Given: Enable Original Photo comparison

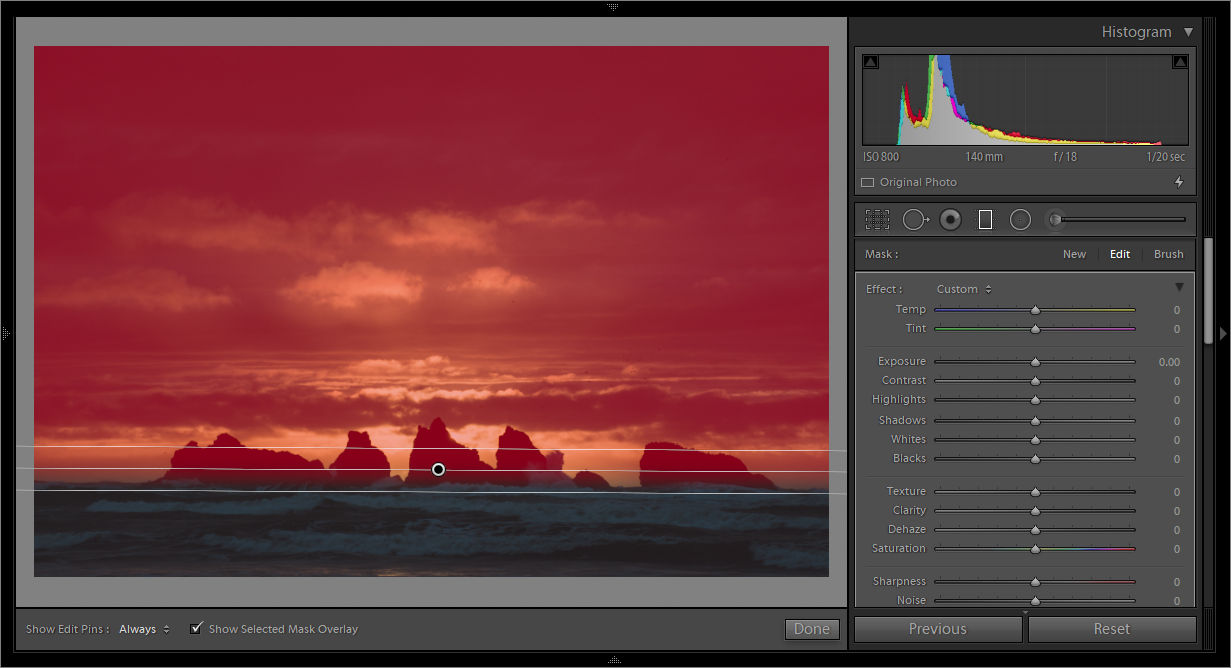Looking at the screenshot, I should 866,182.
